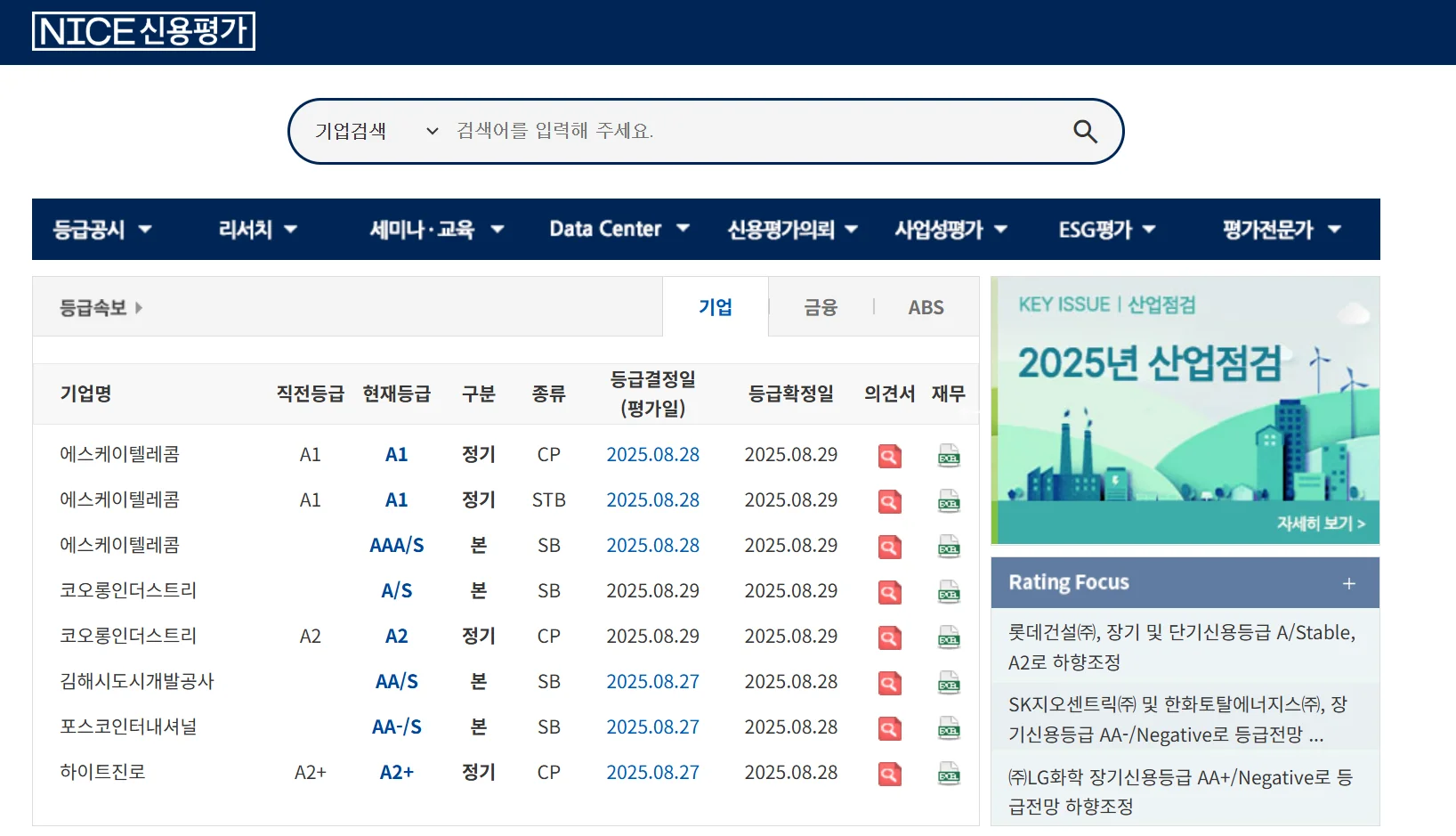Click the search input field to enter keywords
Image resolution: width=1456 pixels, height=836 pixels.
pos(712,130)
